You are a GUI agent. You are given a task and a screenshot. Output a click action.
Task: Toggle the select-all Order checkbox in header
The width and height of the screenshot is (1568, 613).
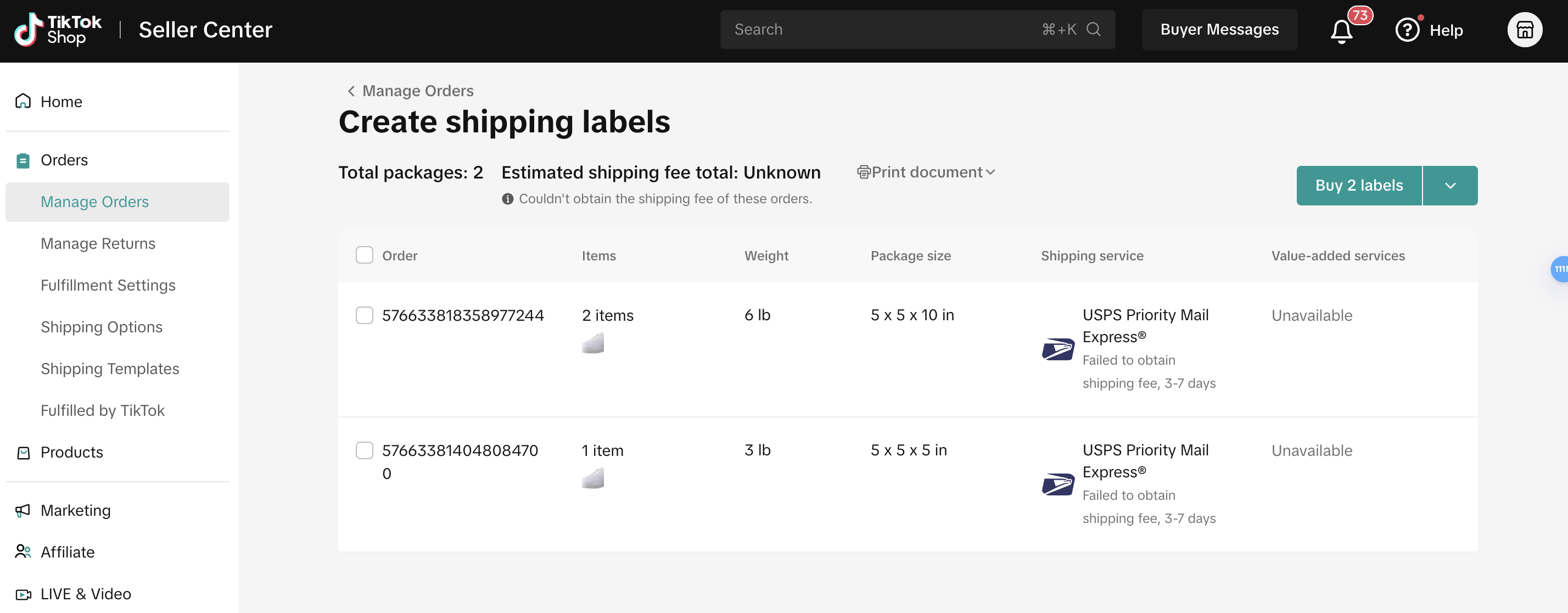(364, 255)
